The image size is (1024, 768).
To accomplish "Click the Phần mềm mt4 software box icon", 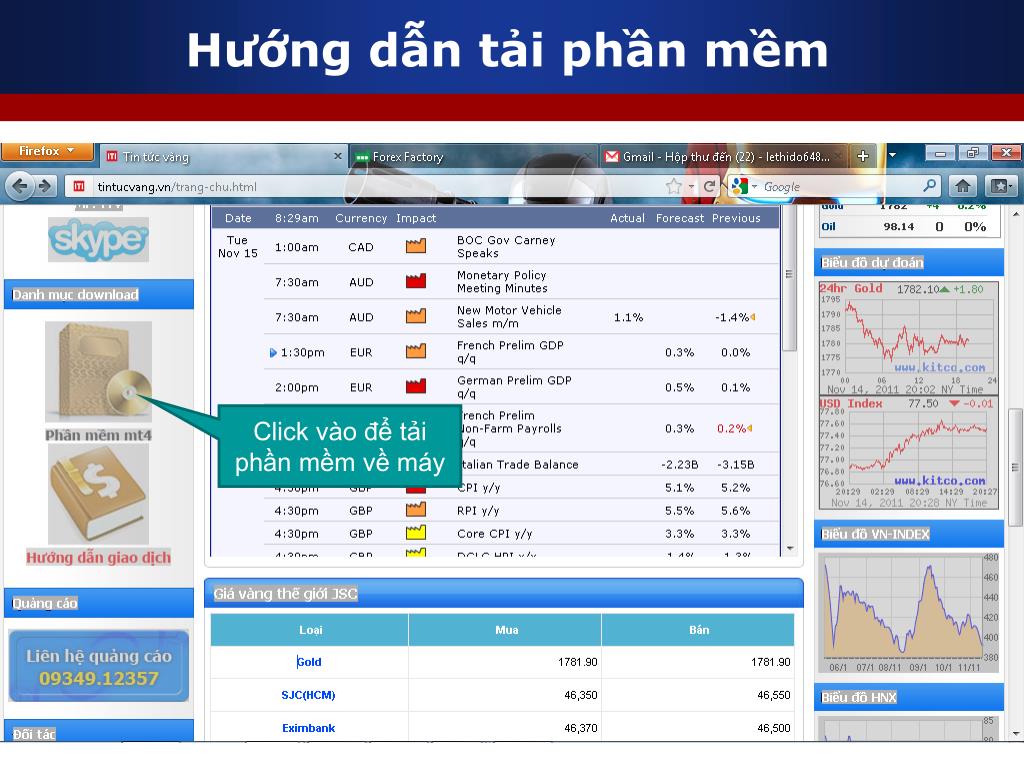I will [x=99, y=371].
